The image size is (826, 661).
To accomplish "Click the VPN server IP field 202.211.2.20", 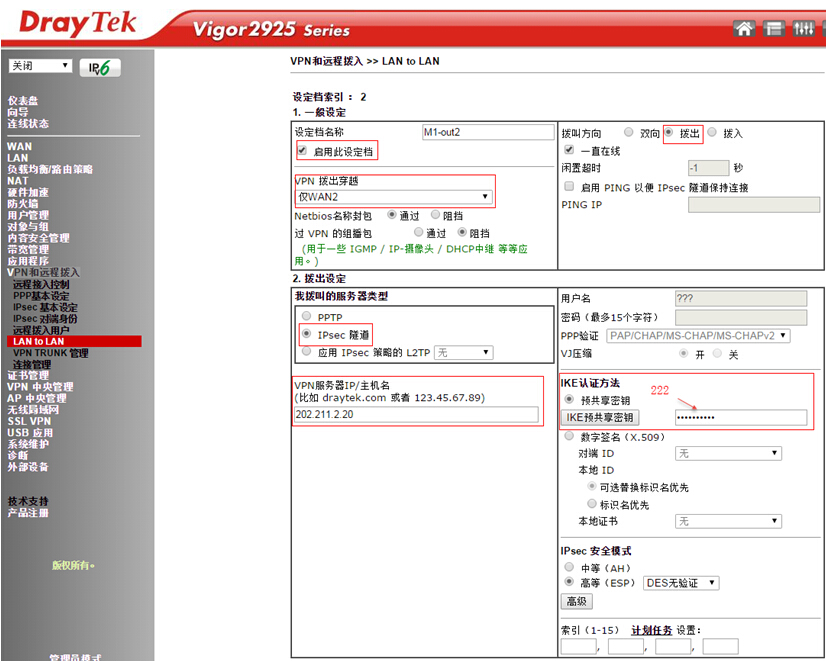I will (x=416, y=415).
